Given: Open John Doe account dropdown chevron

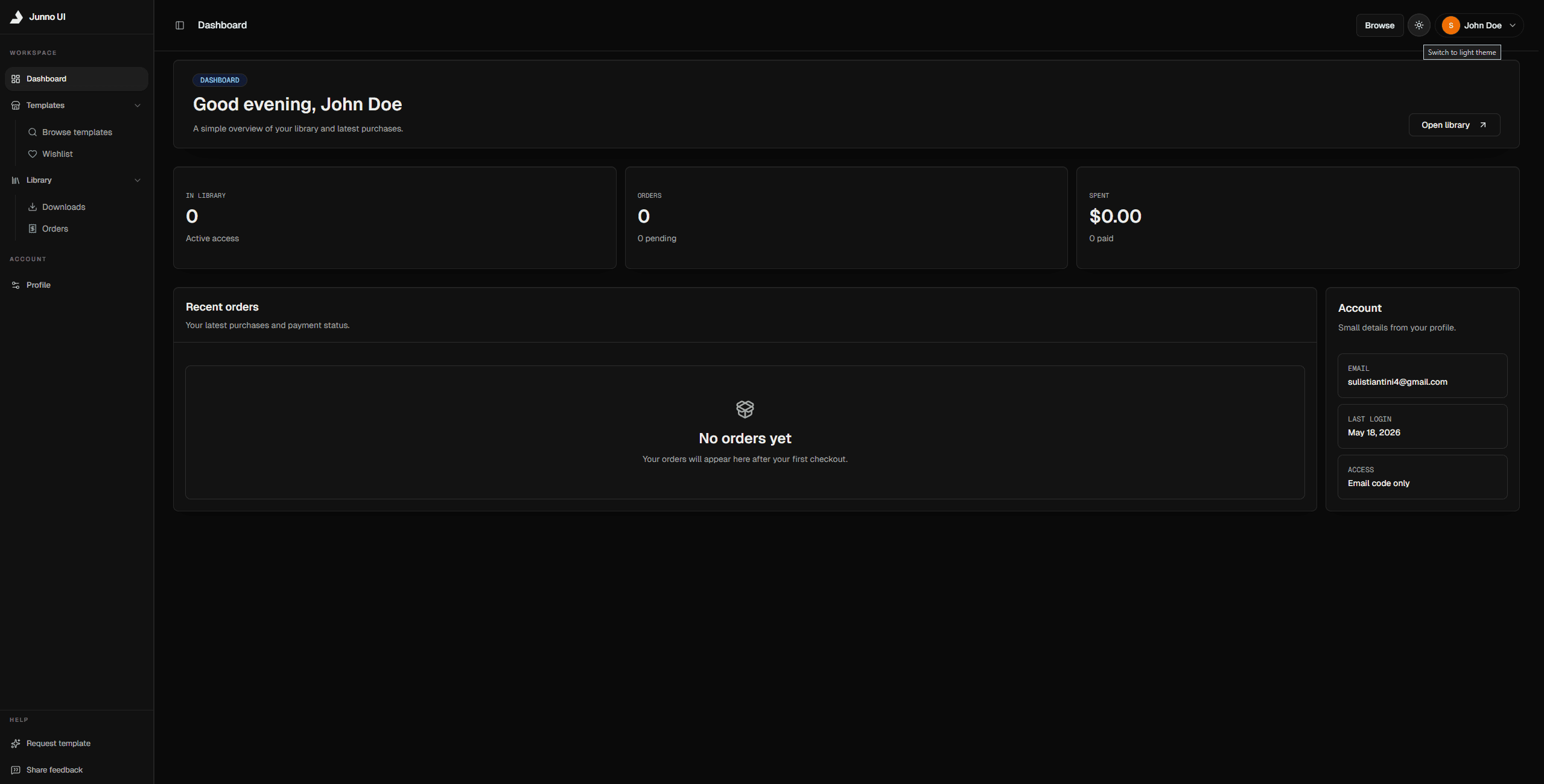Looking at the screenshot, I should (x=1512, y=25).
